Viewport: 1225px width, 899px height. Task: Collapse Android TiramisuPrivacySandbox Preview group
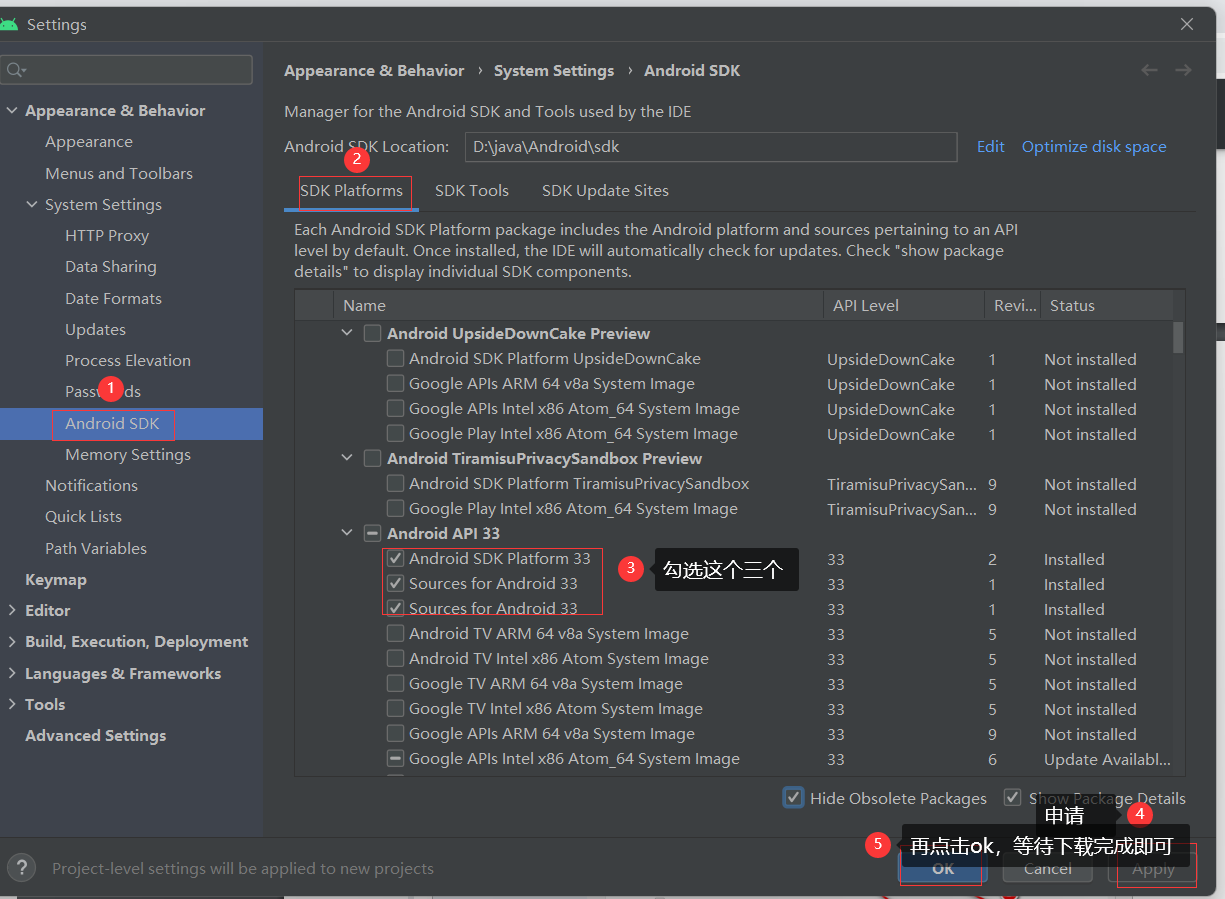(x=347, y=458)
